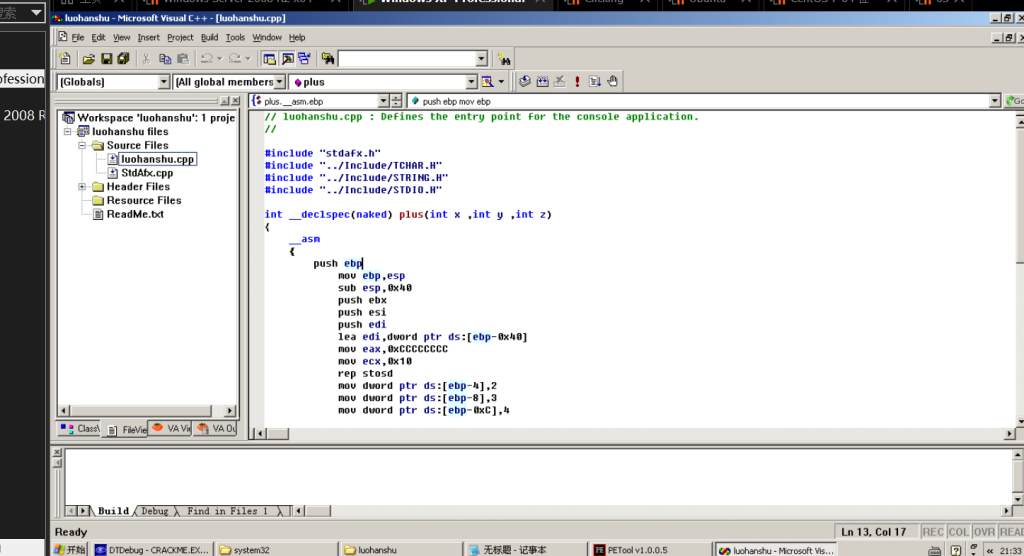Click the DTDebug taskbar button
The height and width of the screenshot is (556, 1024).
coord(152,549)
